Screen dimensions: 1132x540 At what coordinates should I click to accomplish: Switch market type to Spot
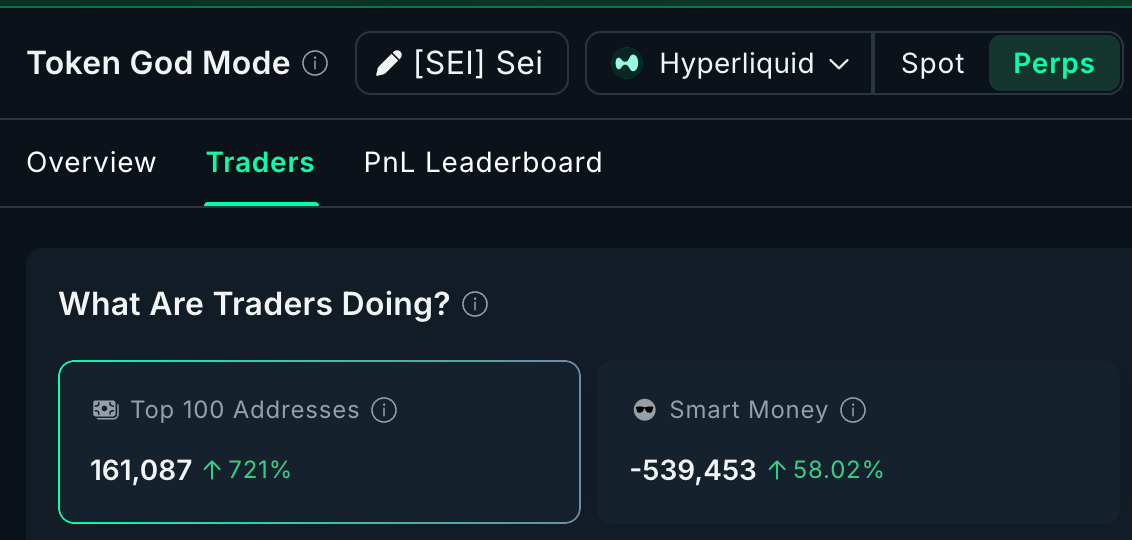pos(932,64)
